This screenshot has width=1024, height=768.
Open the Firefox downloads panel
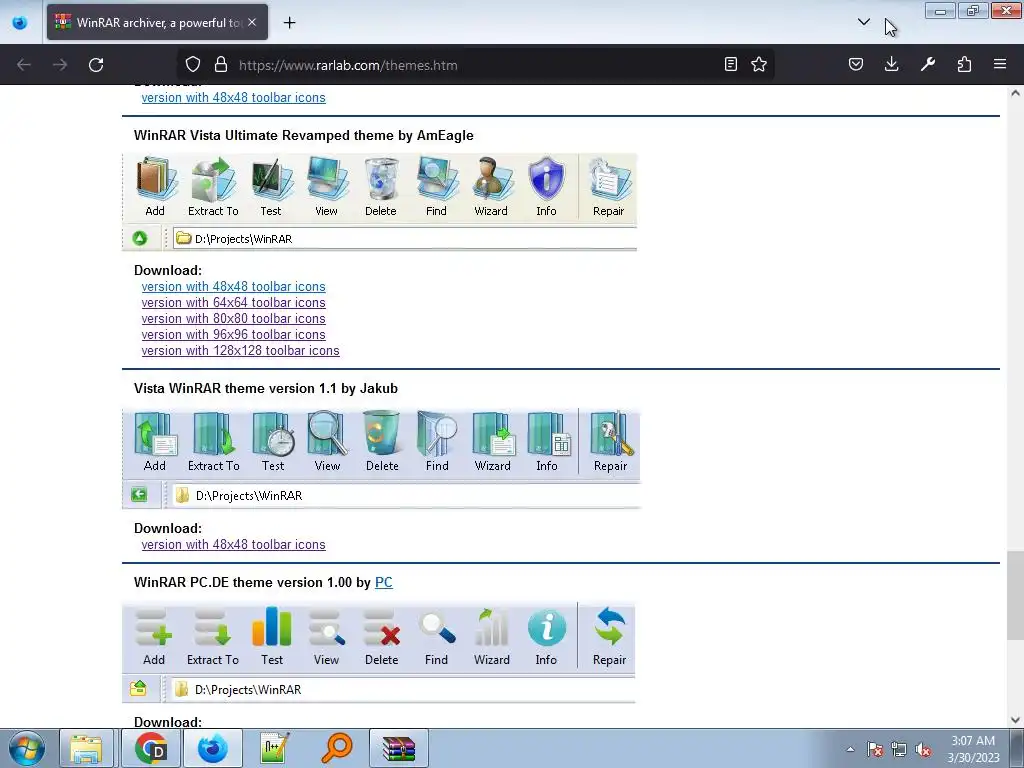point(891,65)
